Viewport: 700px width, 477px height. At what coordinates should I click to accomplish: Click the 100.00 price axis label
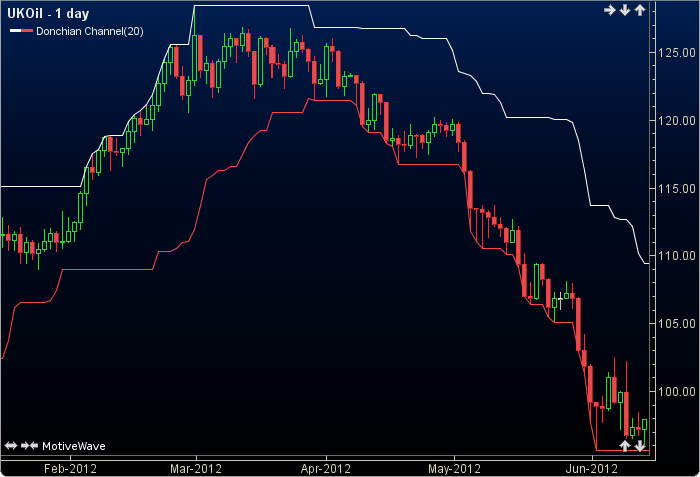point(677,391)
